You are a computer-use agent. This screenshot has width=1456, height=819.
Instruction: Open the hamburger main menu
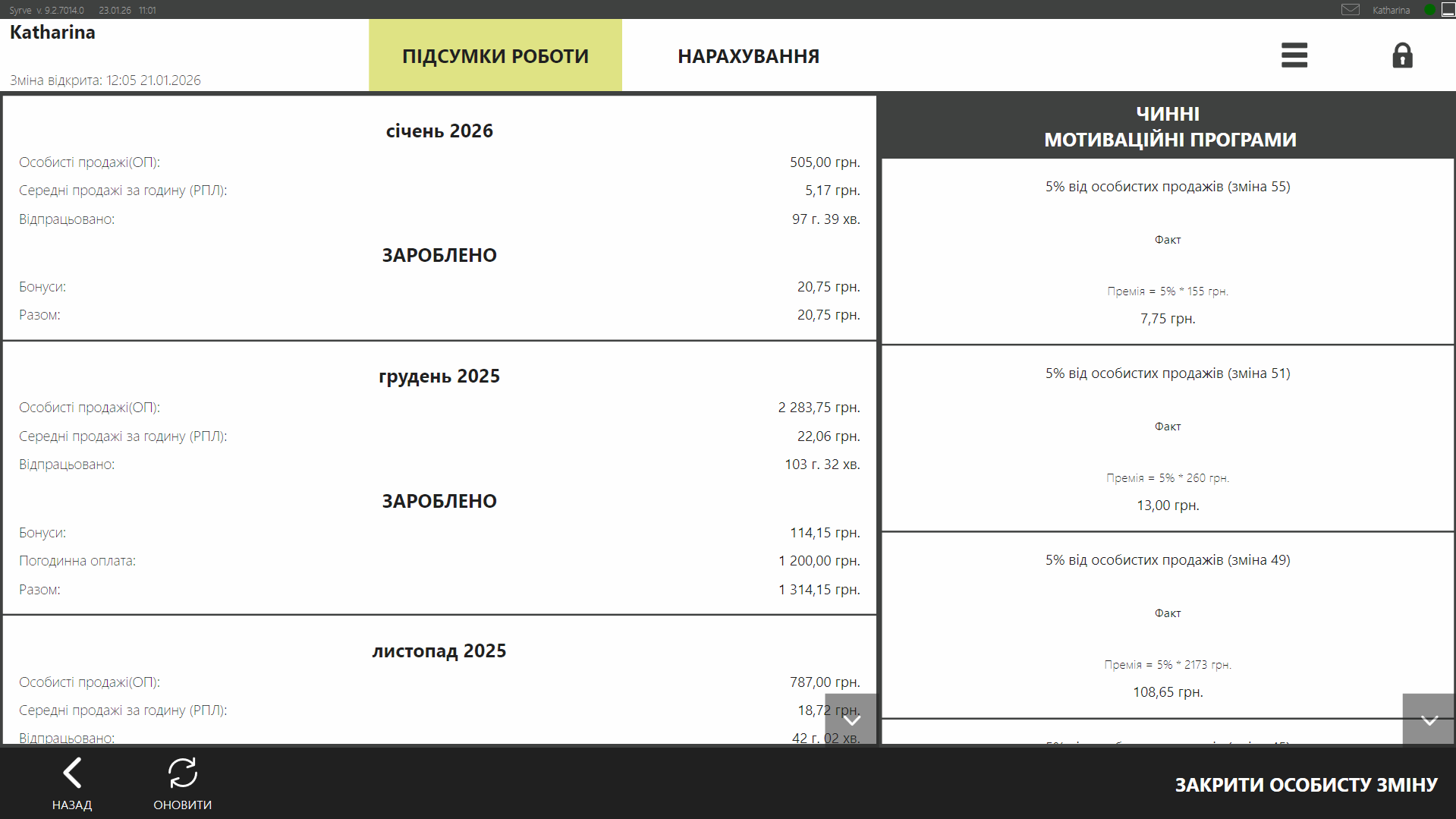(1294, 55)
